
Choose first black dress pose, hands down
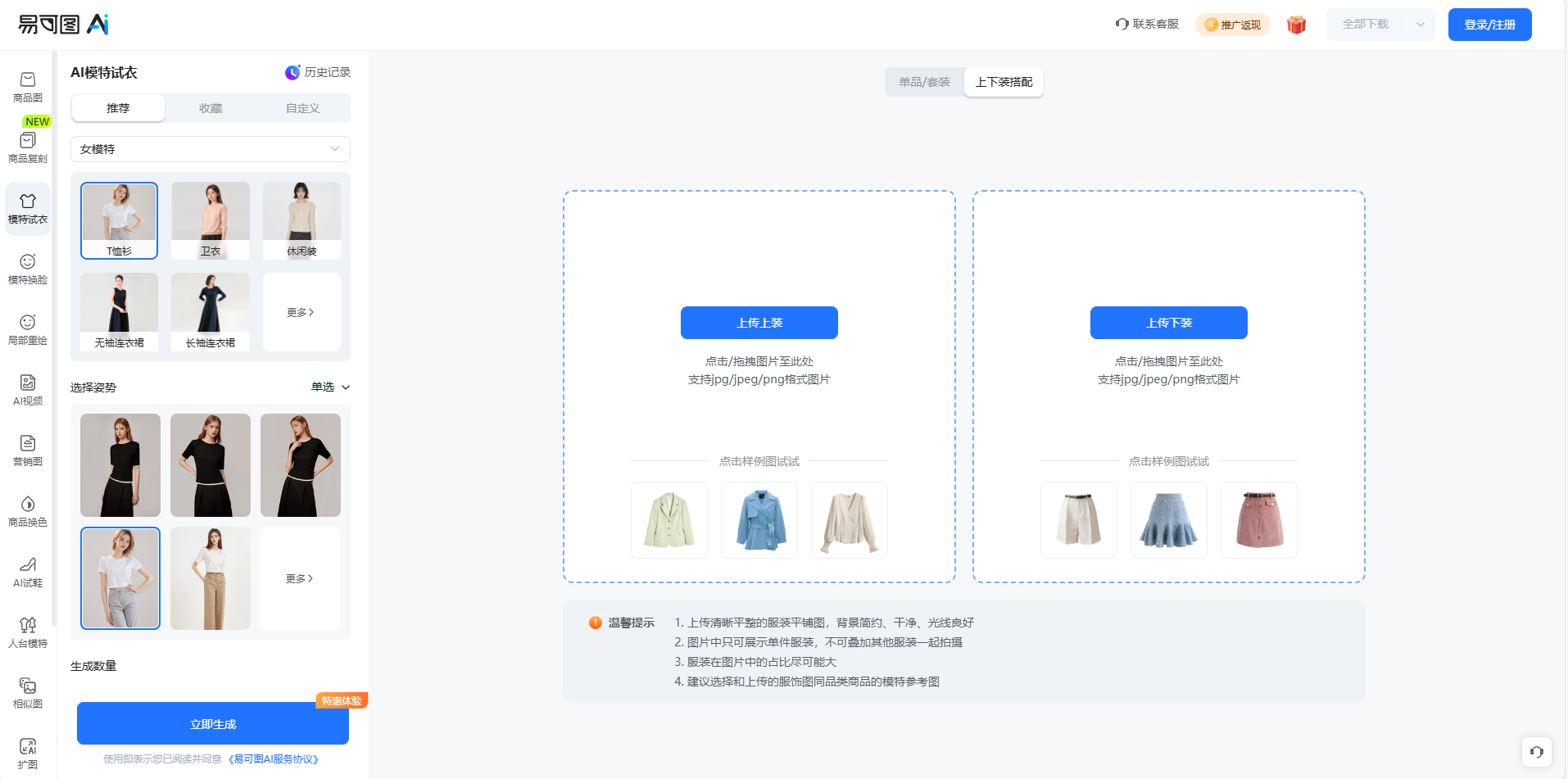120,465
